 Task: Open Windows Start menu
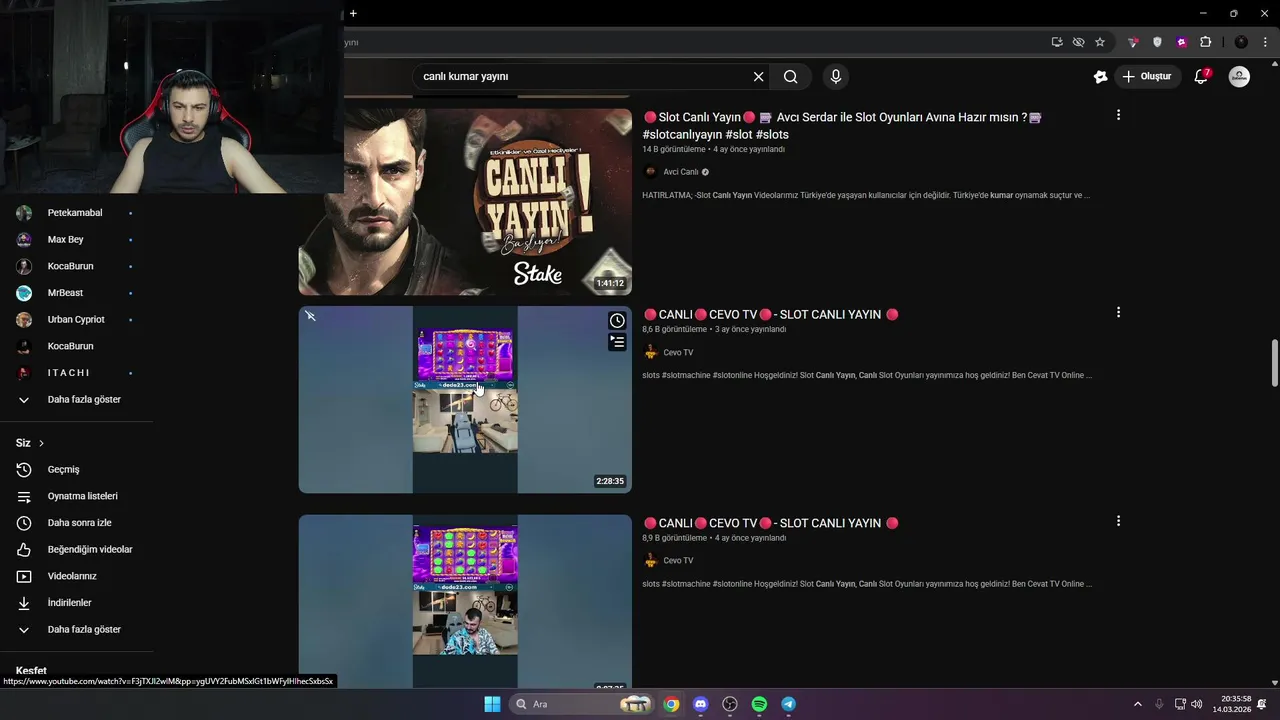pos(492,704)
